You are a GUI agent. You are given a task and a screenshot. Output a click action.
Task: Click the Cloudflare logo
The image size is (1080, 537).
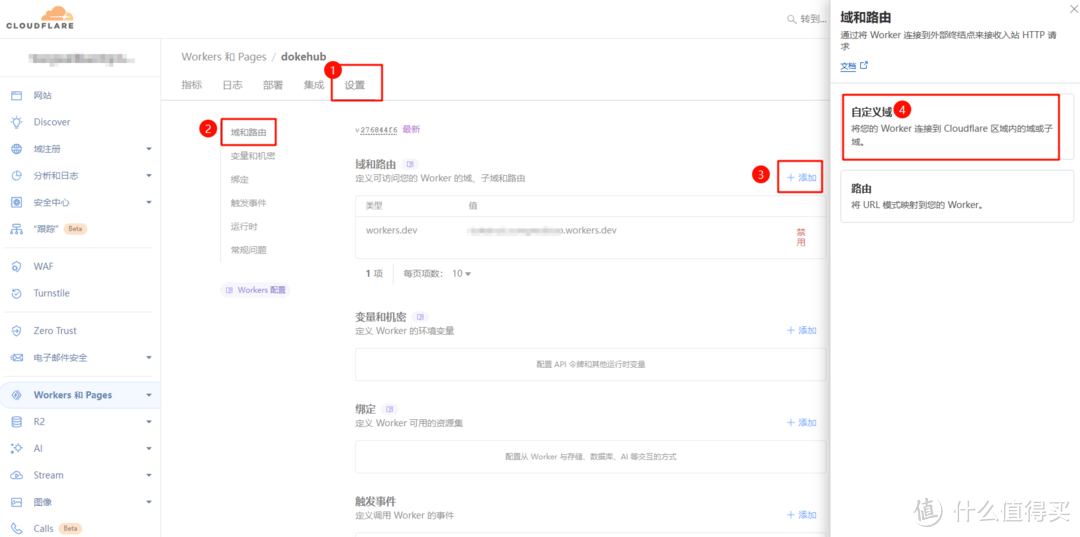click(x=39, y=17)
